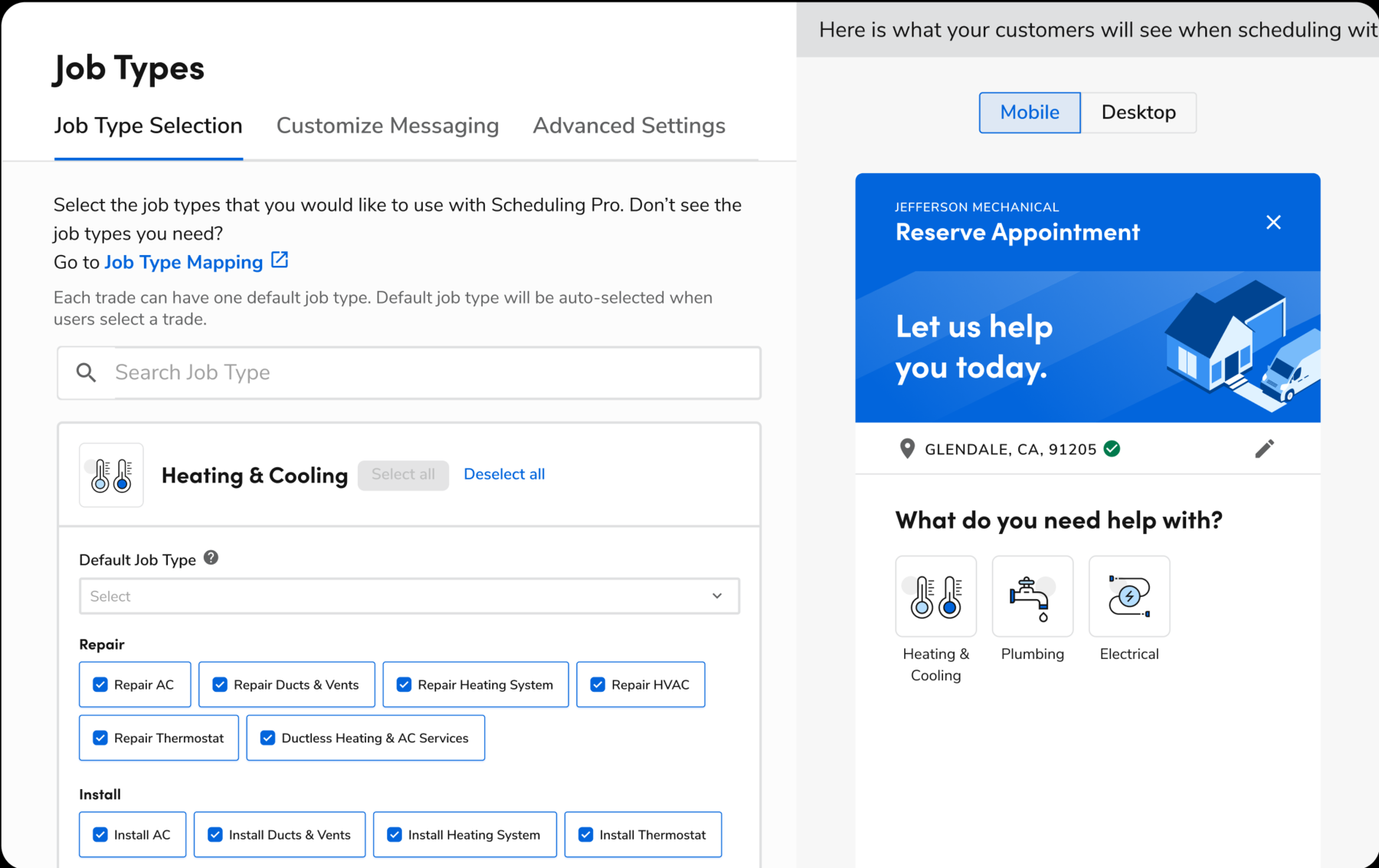Open the Advanced Settings tab
1379x868 pixels.
coord(628,125)
